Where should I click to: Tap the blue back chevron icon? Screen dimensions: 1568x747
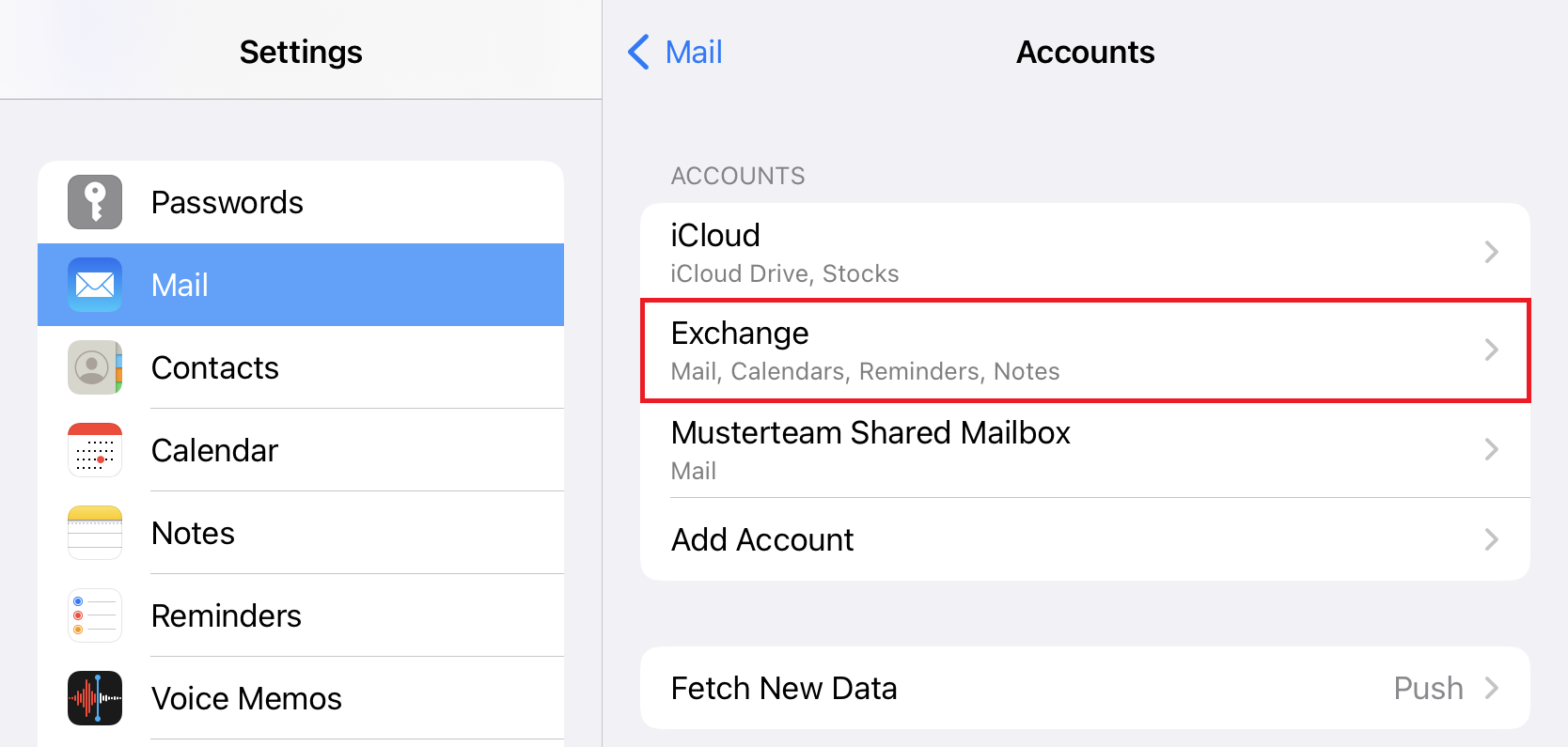click(x=639, y=52)
